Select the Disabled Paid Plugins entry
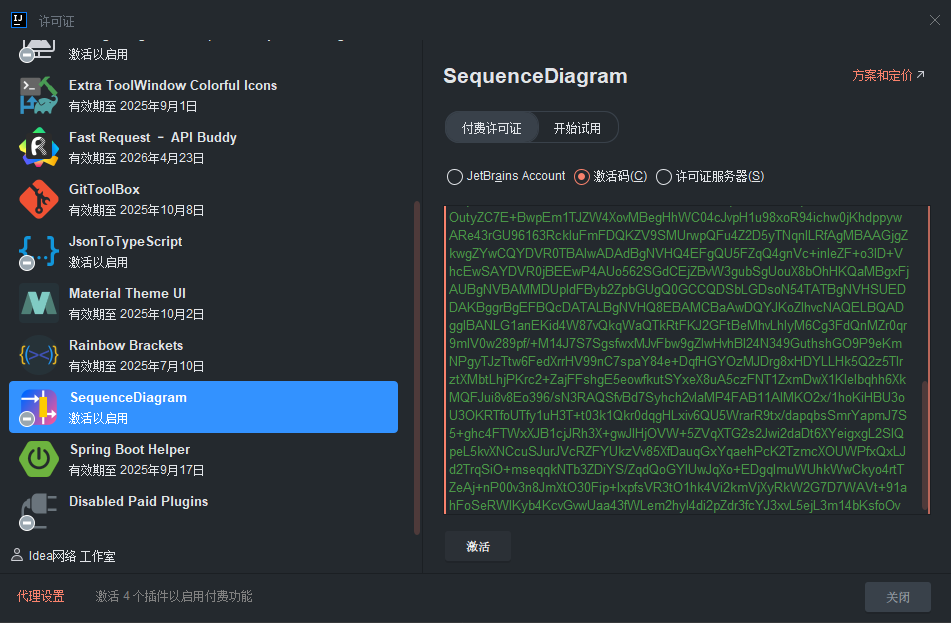The height and width of the screenshot is (623, 951). click(x=203, y=511)
